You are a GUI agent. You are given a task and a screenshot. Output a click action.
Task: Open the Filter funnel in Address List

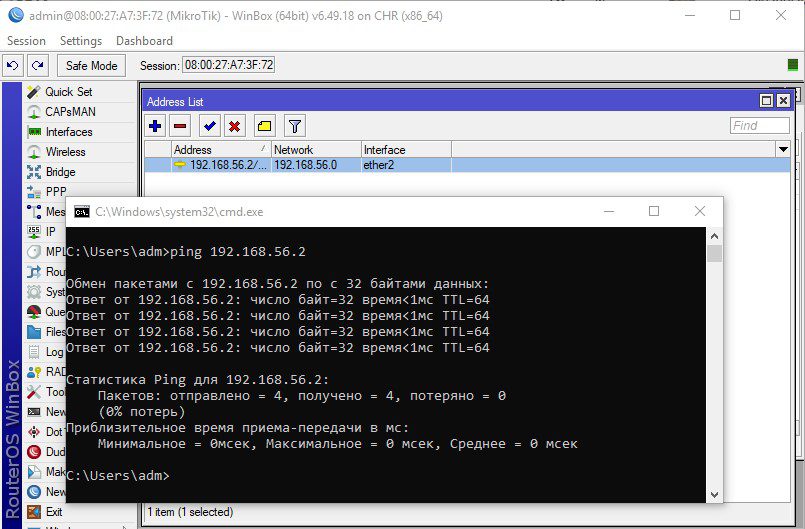pos(295,126)
